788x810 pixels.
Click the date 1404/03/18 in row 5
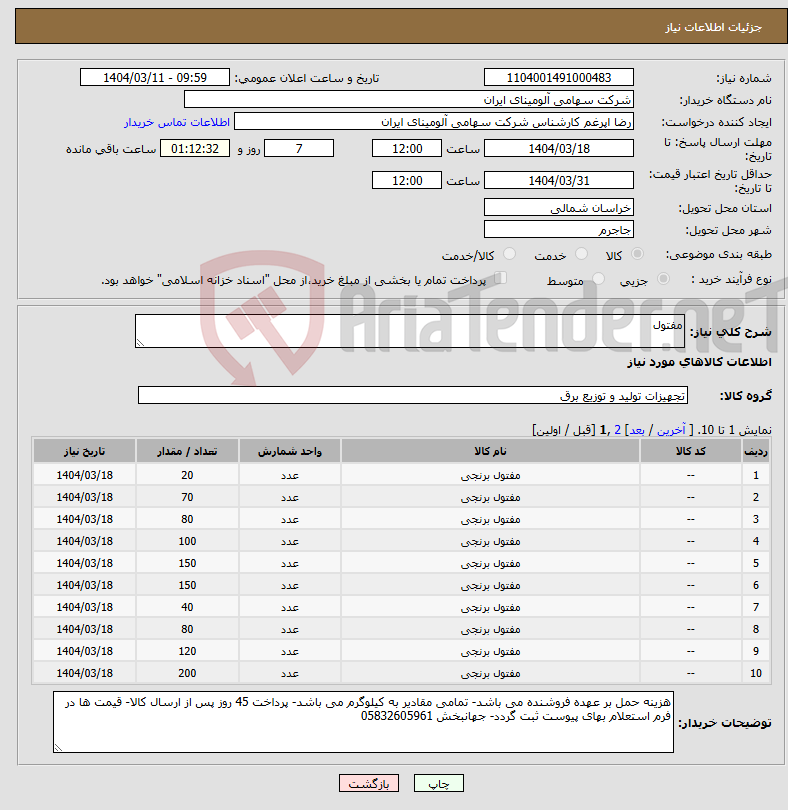coord(84,563)
